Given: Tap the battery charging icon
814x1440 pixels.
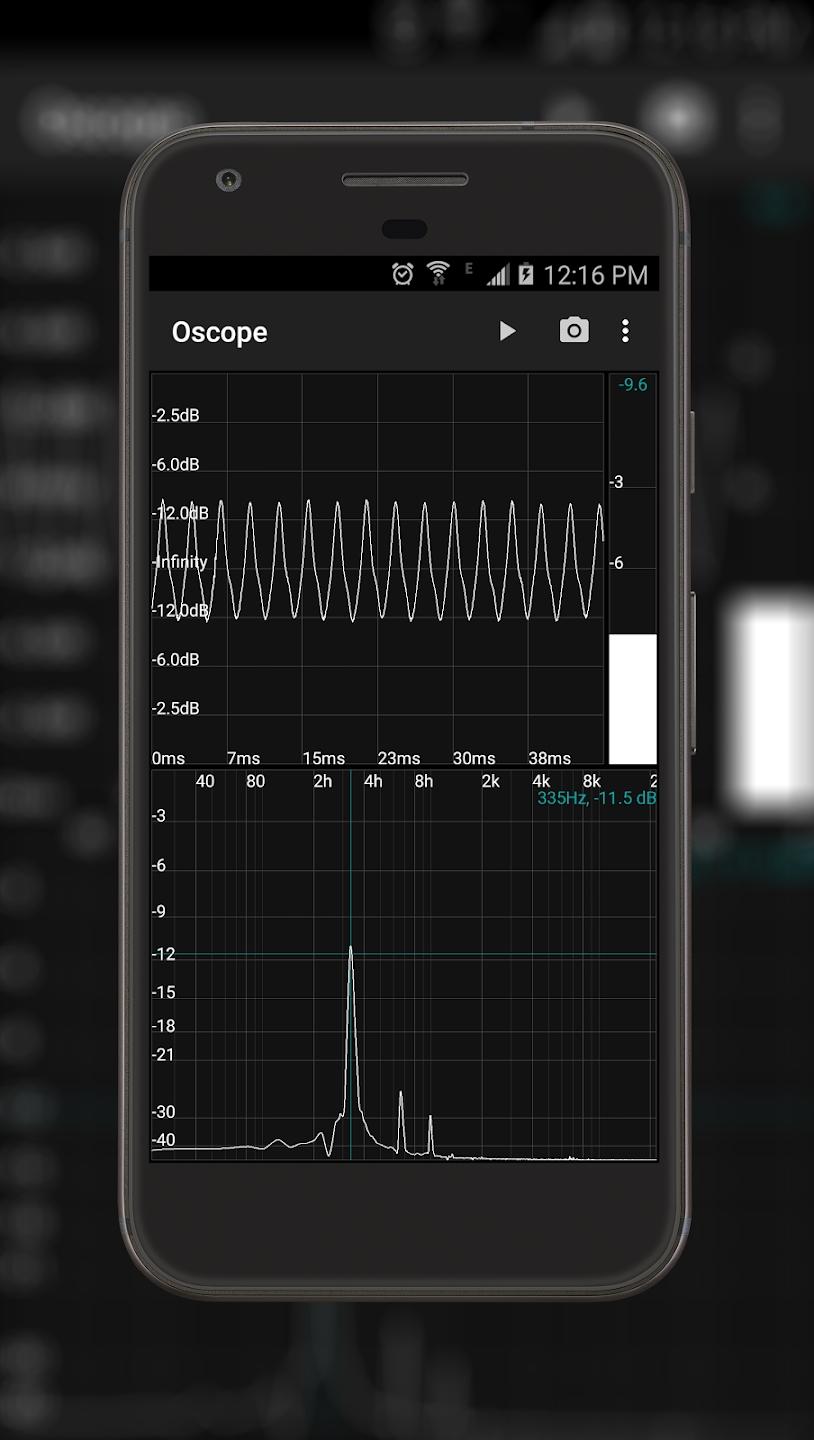Looking at the screenshot, I should (525, 273).
